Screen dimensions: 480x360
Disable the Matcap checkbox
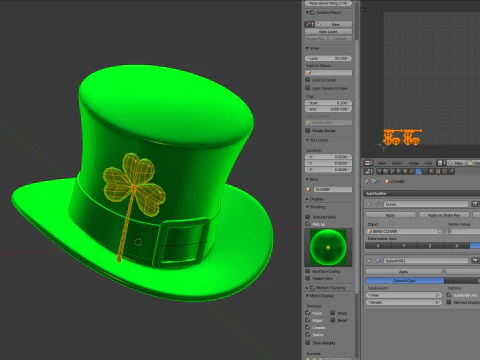click(308, 224)
